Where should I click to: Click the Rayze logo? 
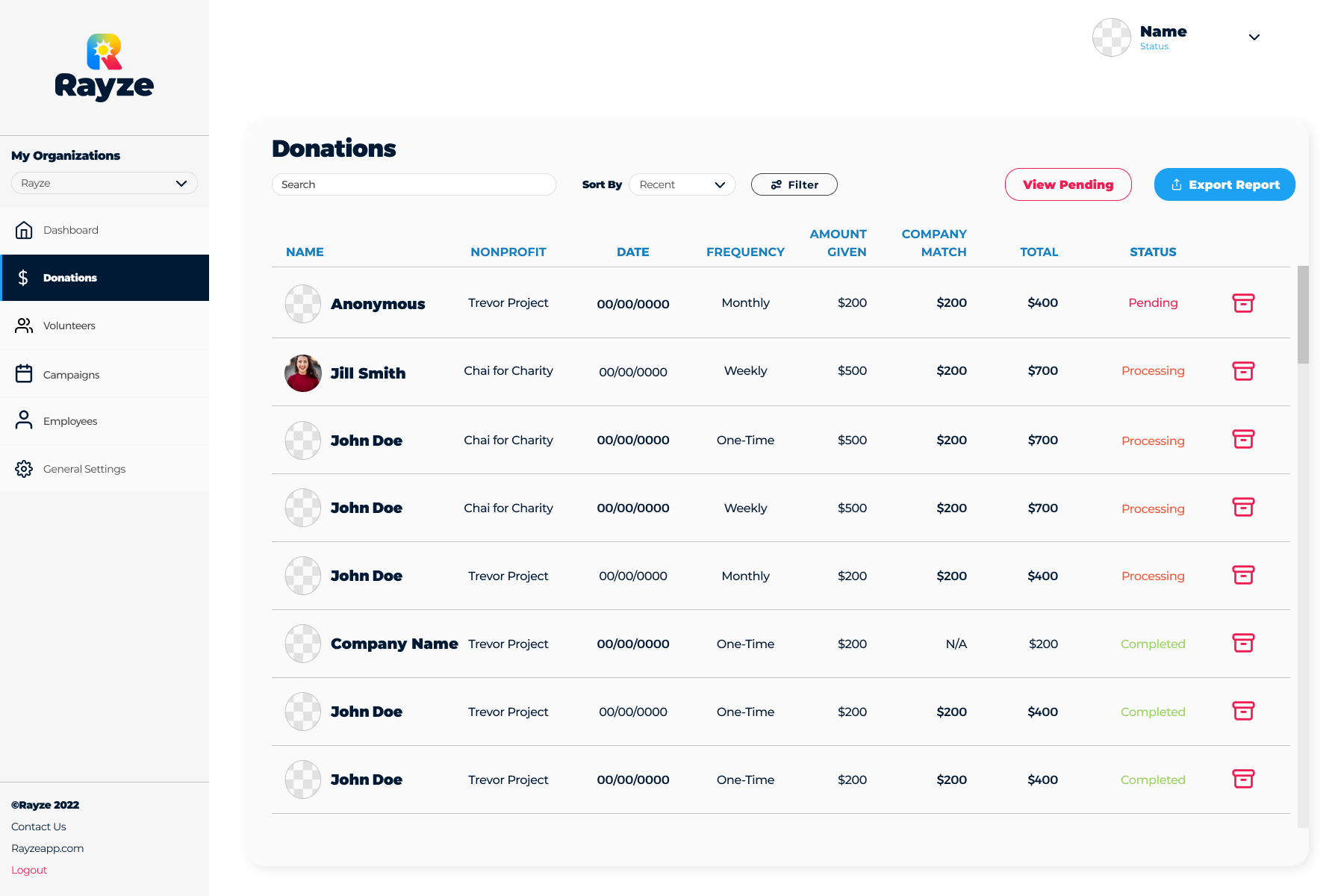105,67
